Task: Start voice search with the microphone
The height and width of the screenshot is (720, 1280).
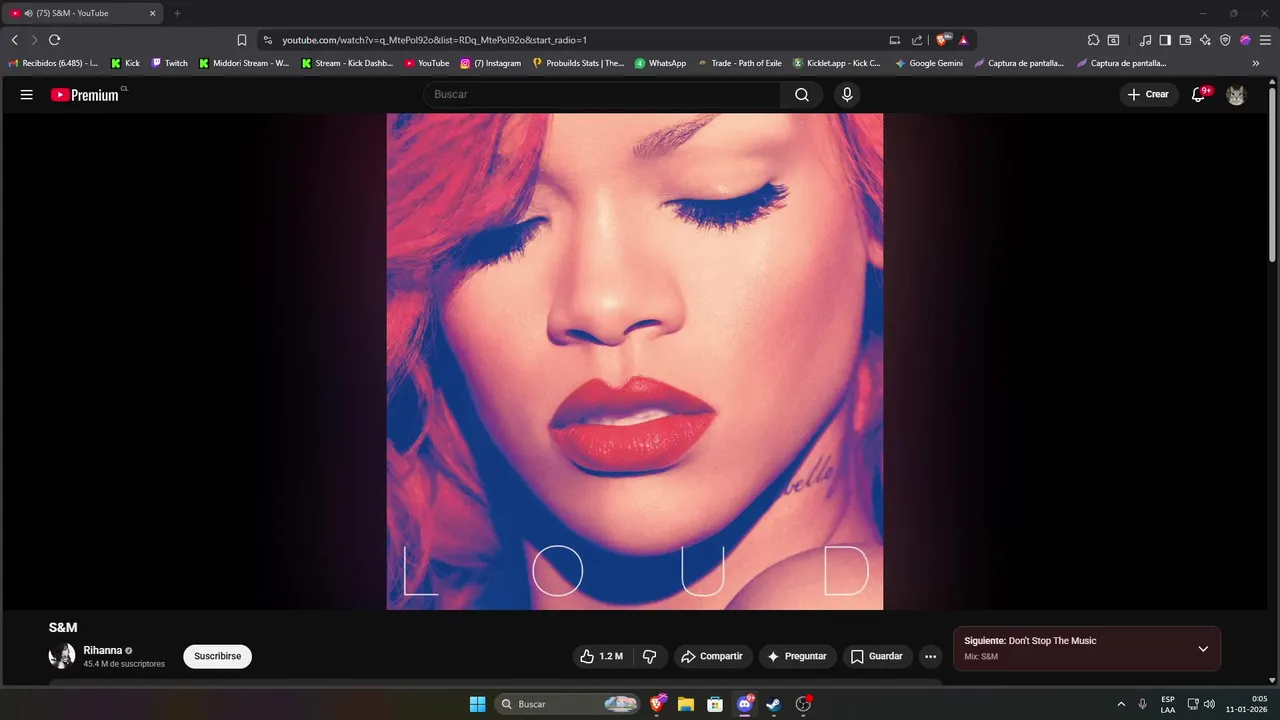Action: click(847, 95)
